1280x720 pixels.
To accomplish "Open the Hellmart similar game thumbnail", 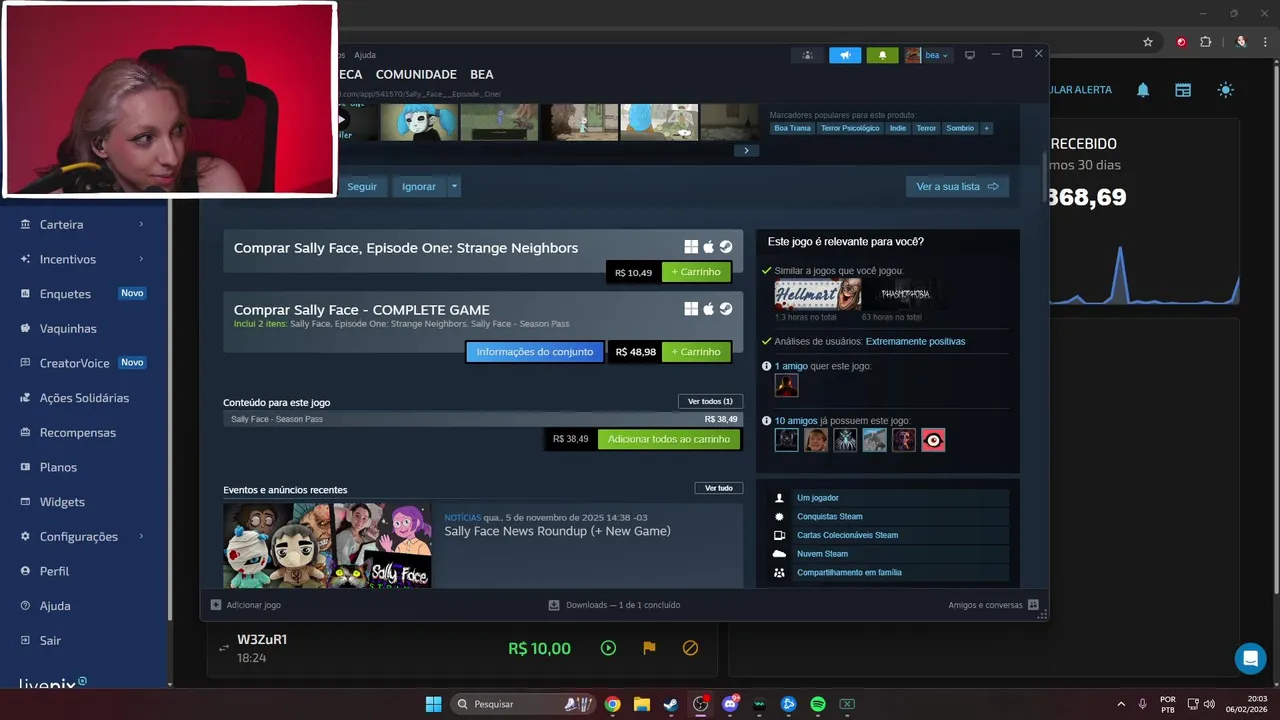I will coord(817,294).
